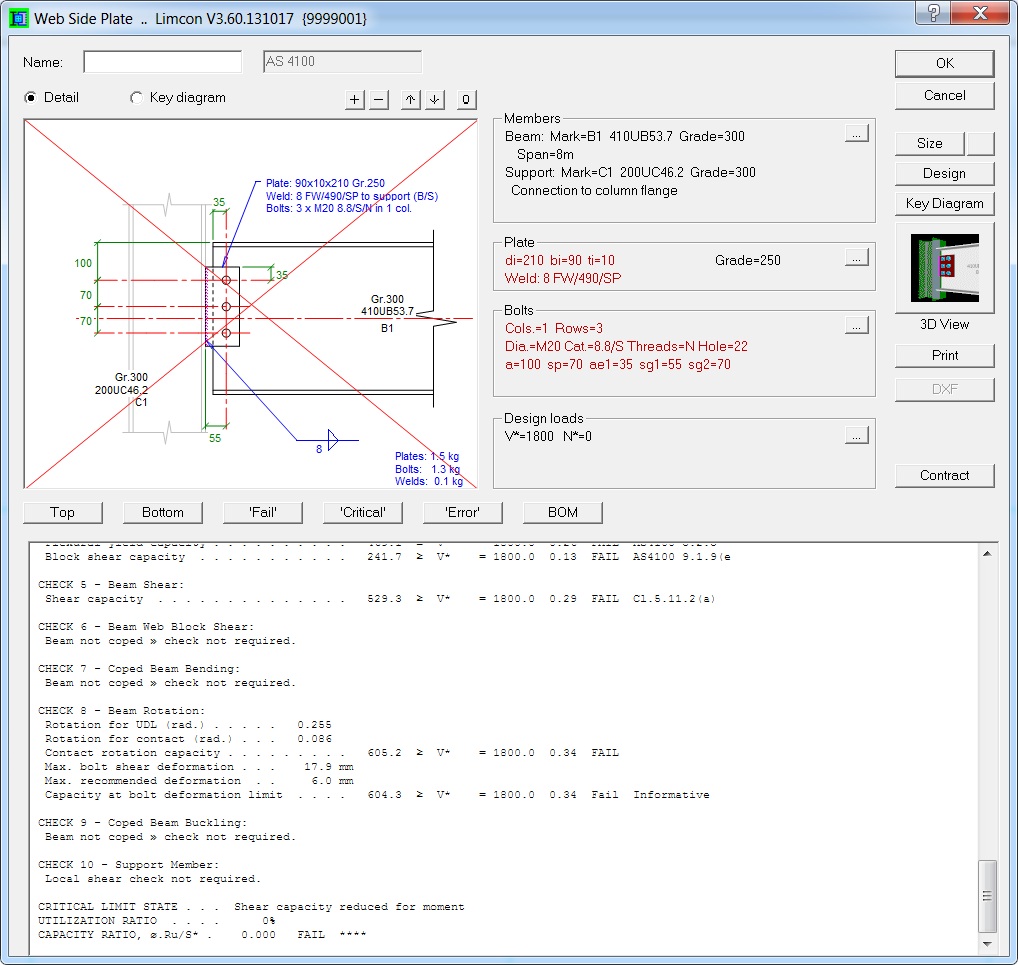Zoom in the diagram with plus button
The image size is (1019, 965).
point(355,99)
